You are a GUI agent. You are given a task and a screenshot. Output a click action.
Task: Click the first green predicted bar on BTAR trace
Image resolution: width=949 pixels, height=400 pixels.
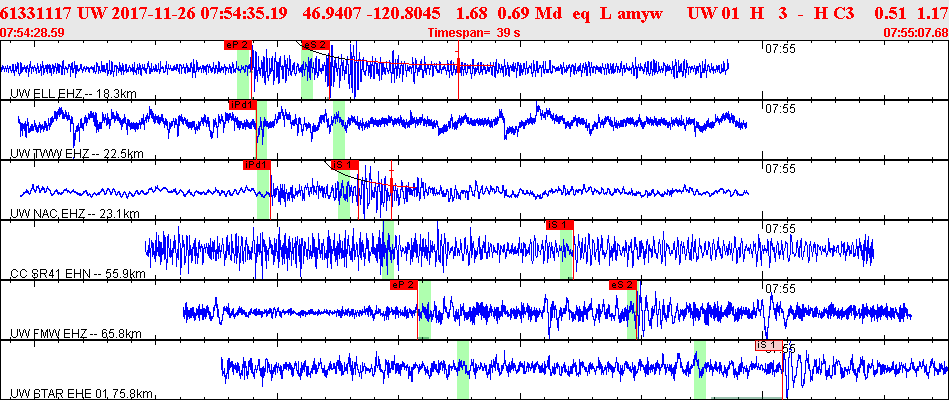(x=463, y=369)
